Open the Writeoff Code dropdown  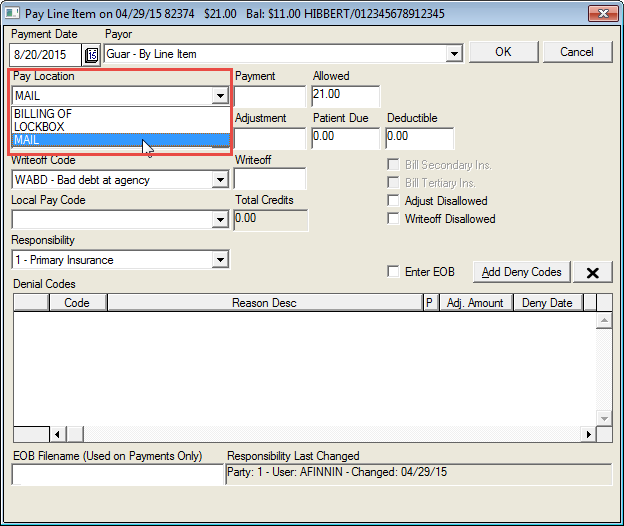[220, 180]
